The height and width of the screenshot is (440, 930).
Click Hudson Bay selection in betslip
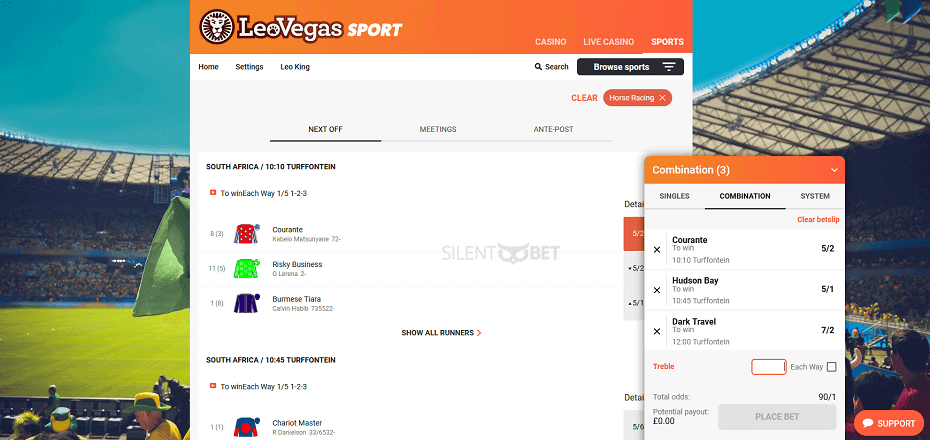coord(744,290)
